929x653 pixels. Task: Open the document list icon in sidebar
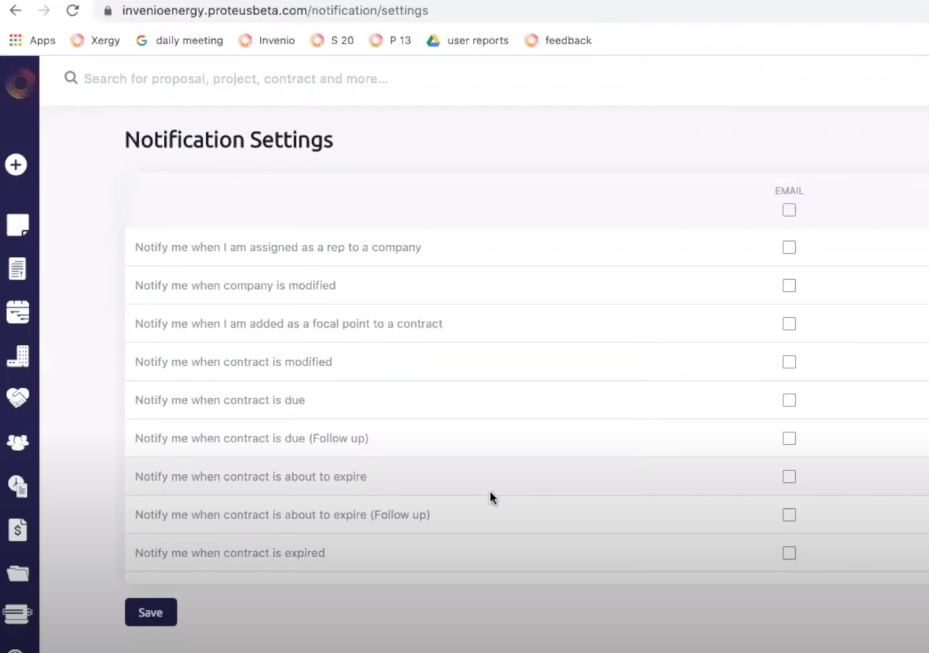point(17,269)
